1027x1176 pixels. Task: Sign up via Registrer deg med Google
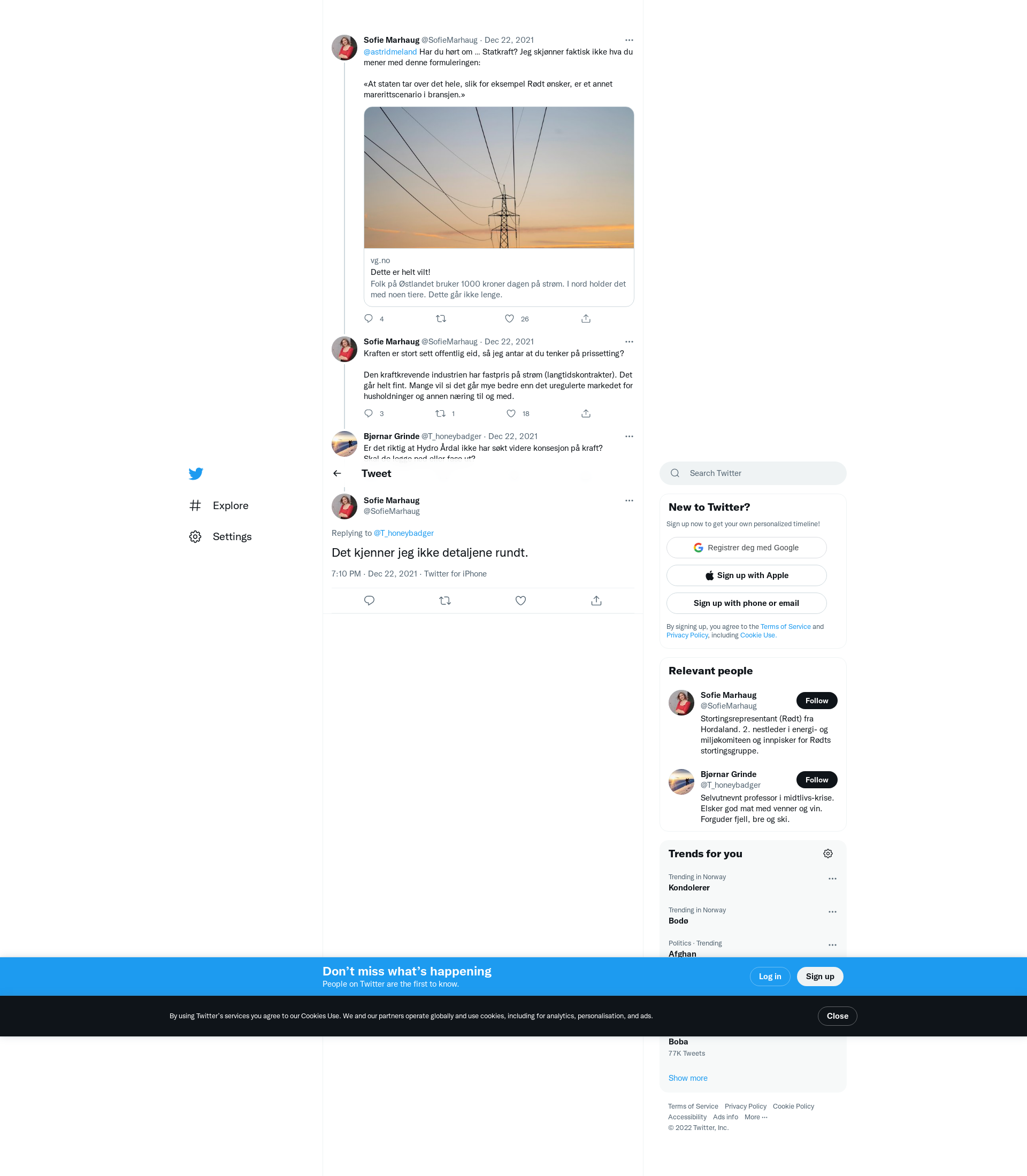point(746,548)
